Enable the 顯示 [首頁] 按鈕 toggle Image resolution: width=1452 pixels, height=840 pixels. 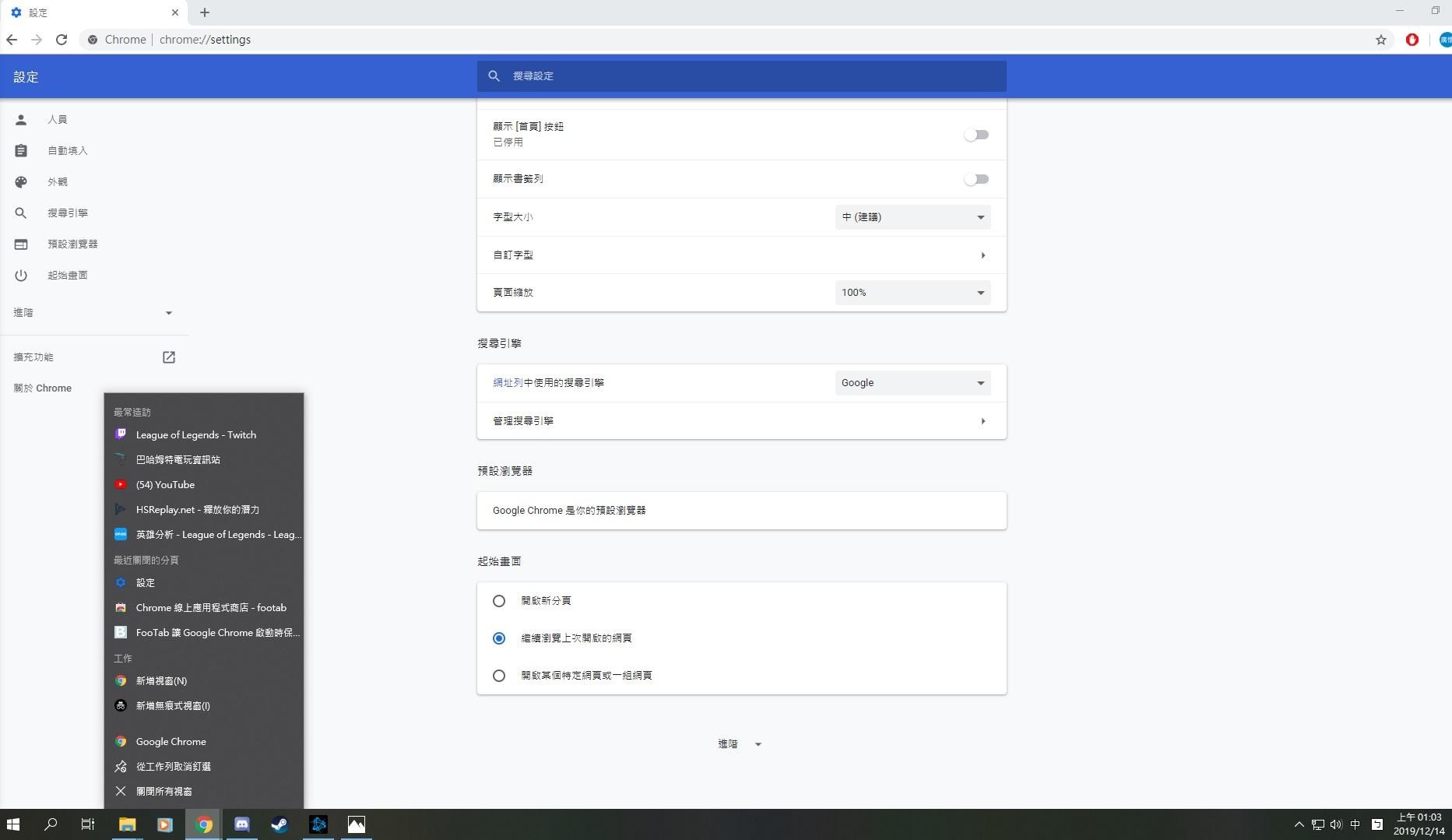click(976, 134)
